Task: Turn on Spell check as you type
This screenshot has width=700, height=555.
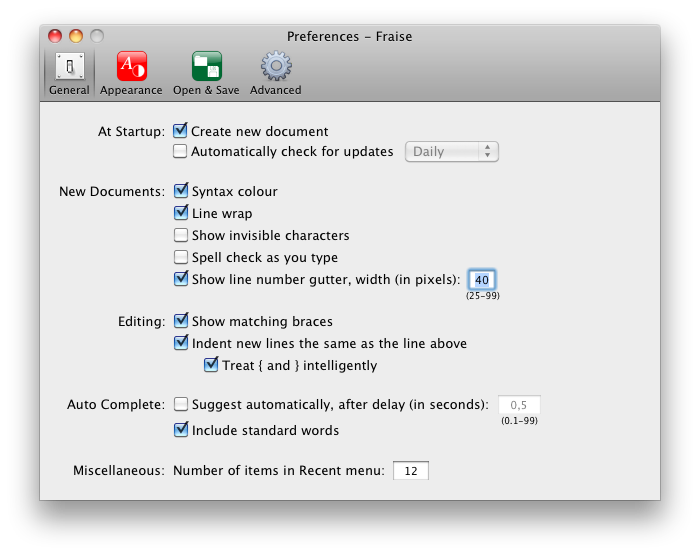Action: coord(181,257)
